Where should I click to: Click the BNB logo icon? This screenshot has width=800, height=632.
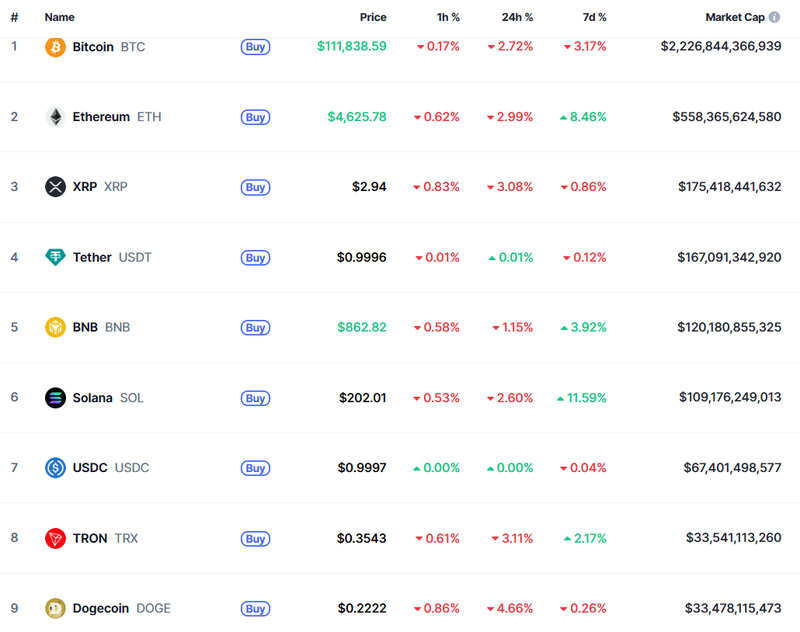point(56,327)
